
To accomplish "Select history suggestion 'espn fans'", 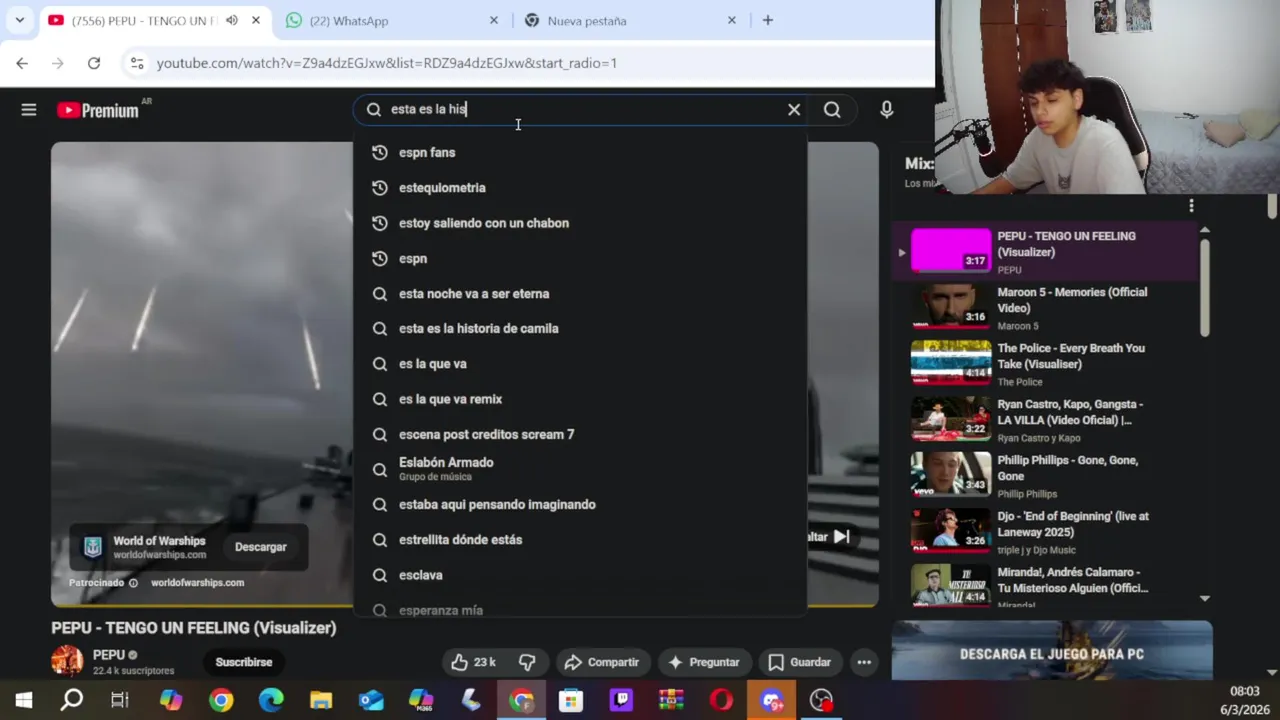I will pyautogui.click(x=580, y=153).
